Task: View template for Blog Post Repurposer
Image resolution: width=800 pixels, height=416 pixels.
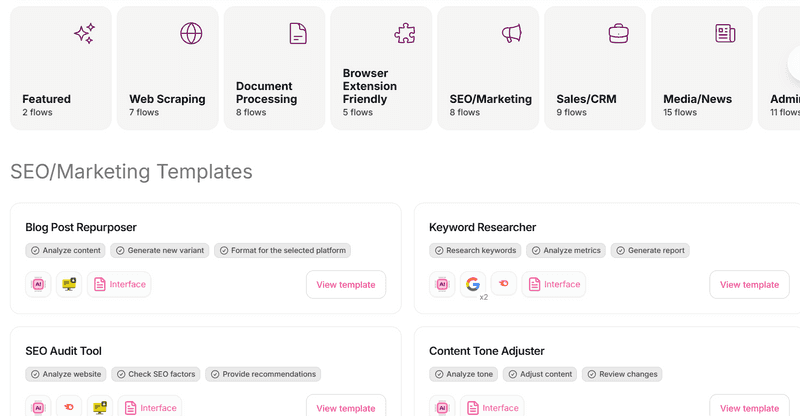Action: [346, 285]
